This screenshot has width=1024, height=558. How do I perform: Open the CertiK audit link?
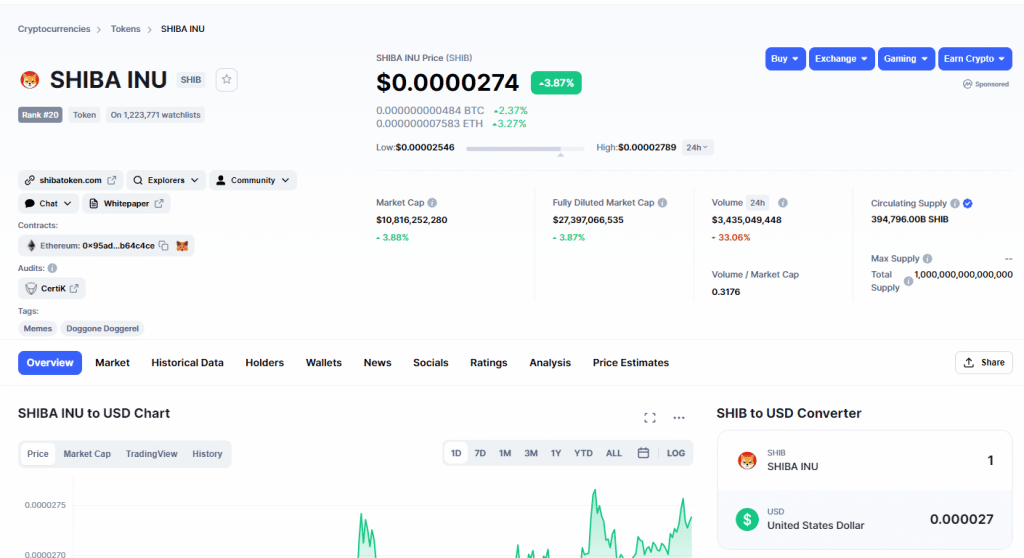click(x=52, y=288)
